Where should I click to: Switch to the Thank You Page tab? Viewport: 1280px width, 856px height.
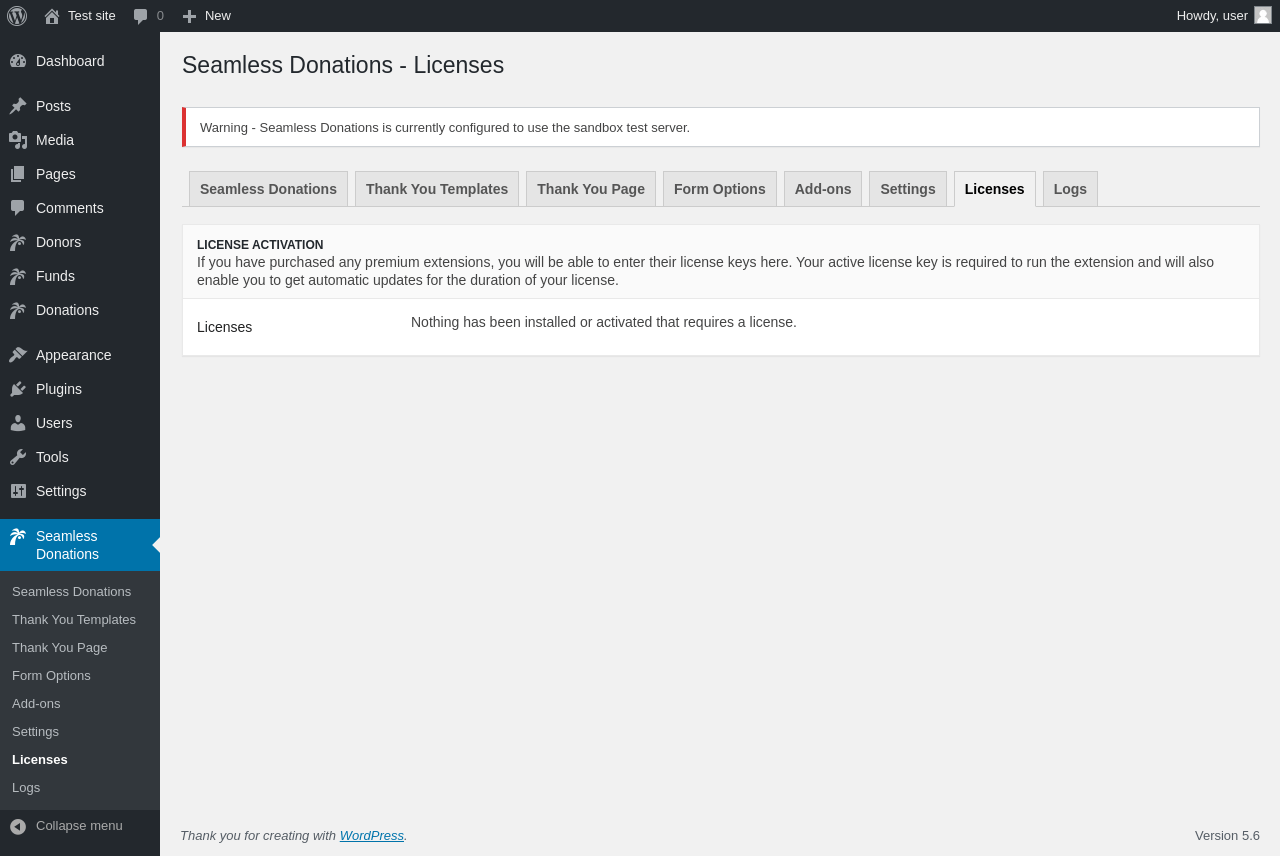click(591, 189)
